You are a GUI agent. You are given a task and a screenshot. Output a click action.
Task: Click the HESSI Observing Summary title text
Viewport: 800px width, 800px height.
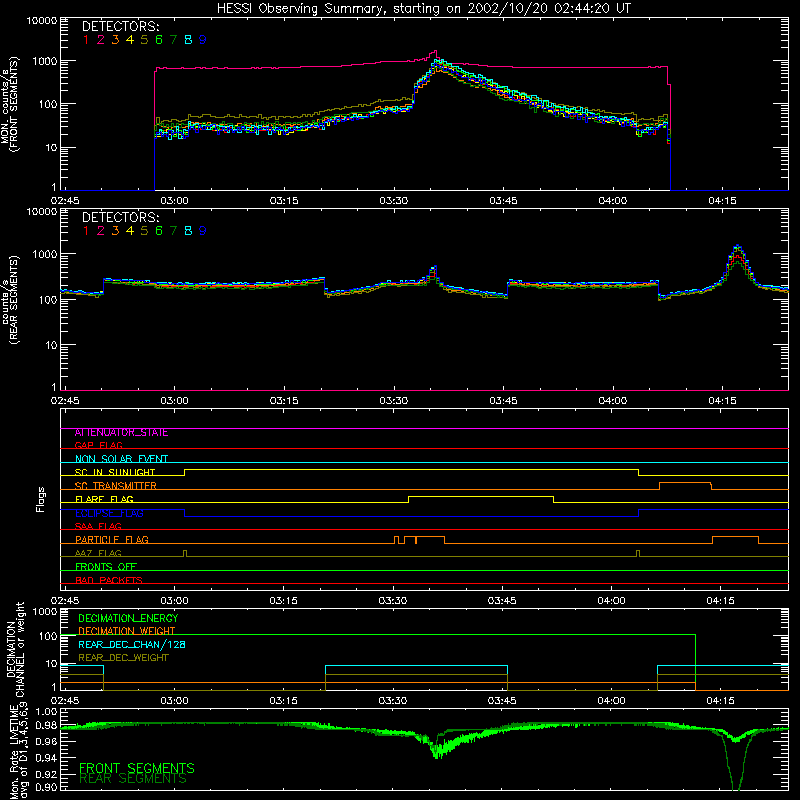(423, 8)
